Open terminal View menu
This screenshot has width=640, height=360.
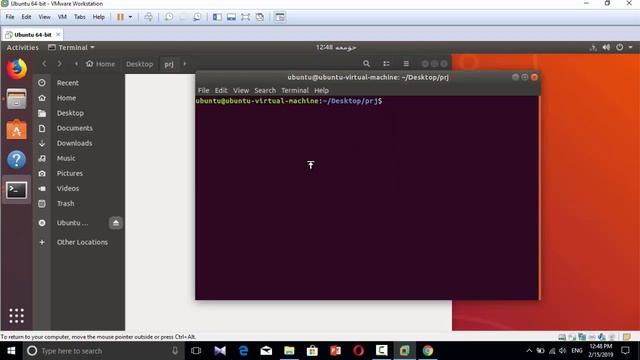(241, 91)
